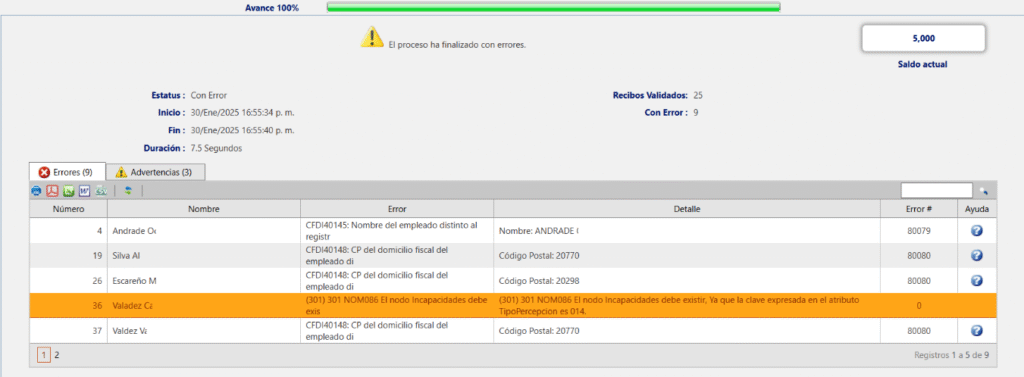The height and width of the screenshot is (377, 1024).
Task: Export the errors list to CSV
Action: (101, 191)
